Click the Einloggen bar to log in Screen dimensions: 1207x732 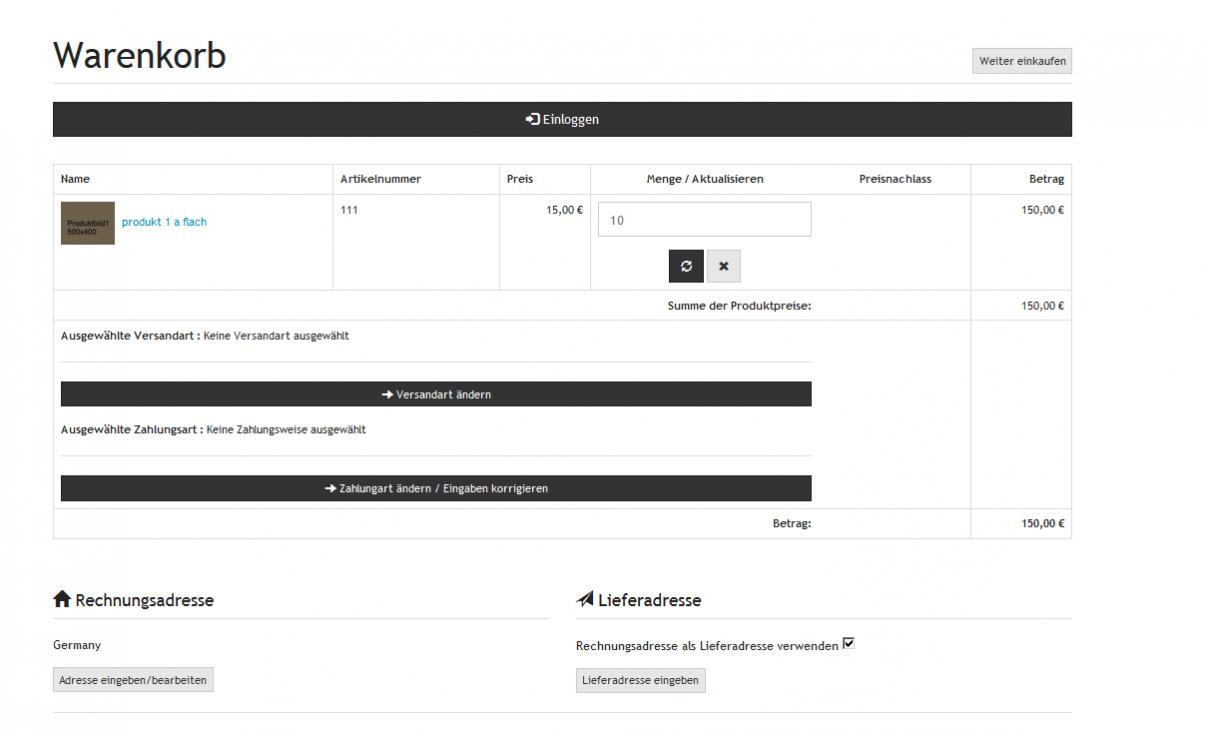(562, 120)
